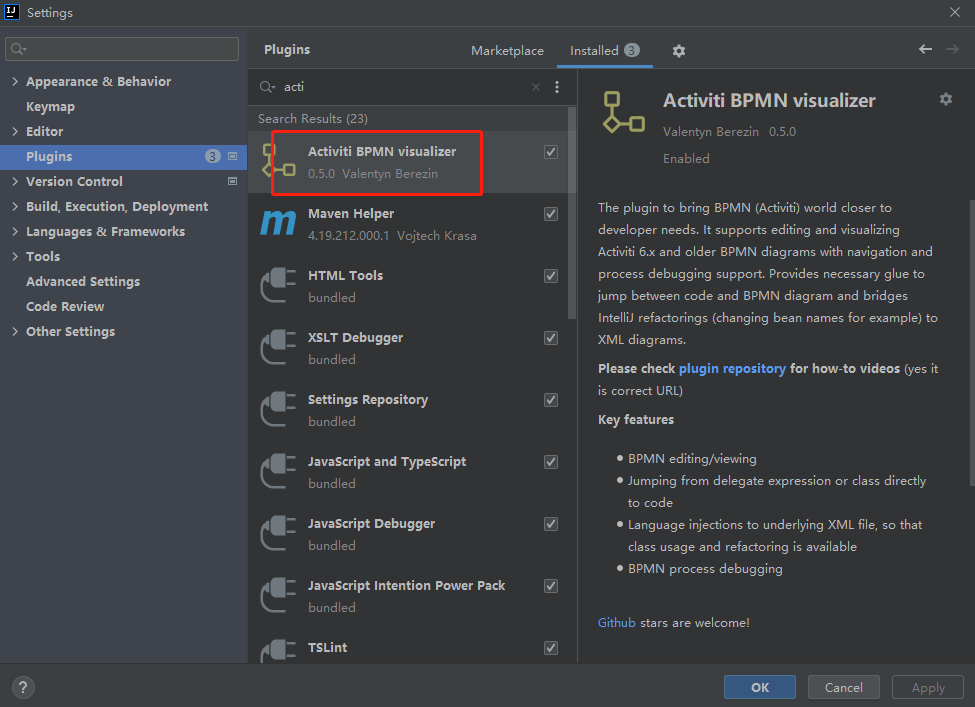975x707 pixels.
Task: Click the JavaScript Intention Power Pack icon
Action: (278, 595)
